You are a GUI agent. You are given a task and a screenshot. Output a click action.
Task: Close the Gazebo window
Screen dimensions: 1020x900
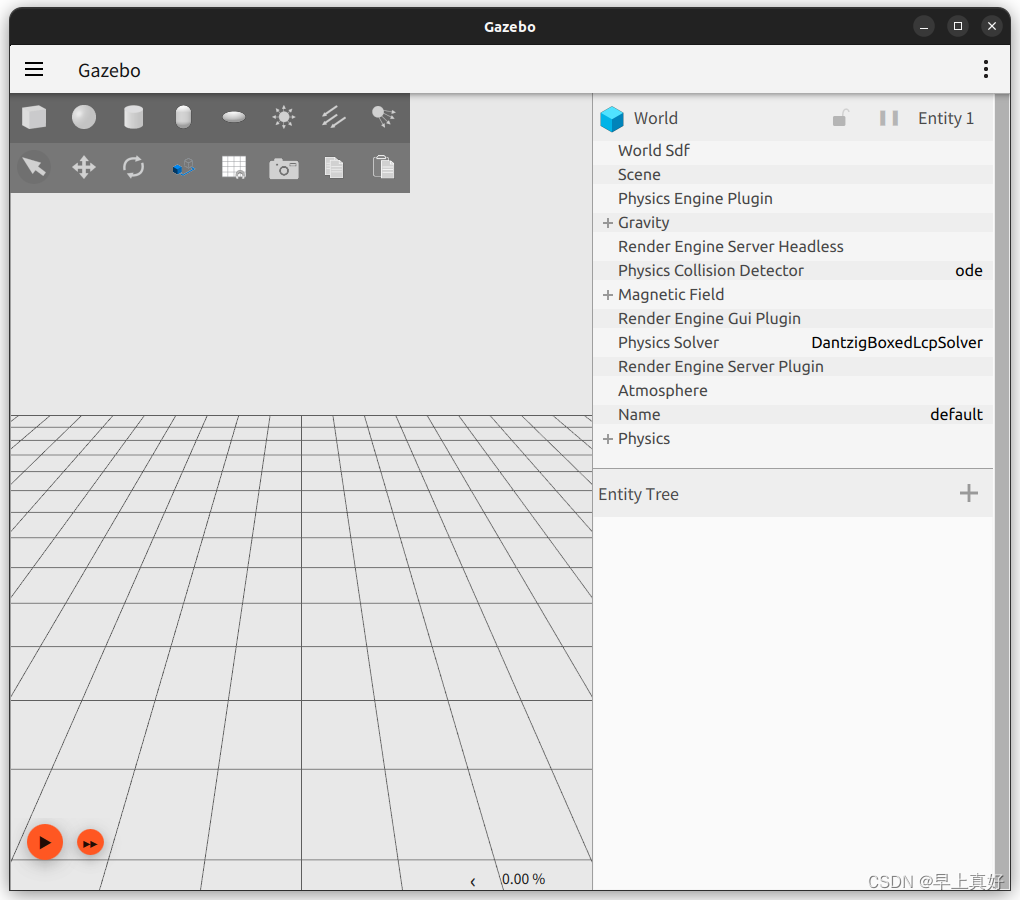991,27
